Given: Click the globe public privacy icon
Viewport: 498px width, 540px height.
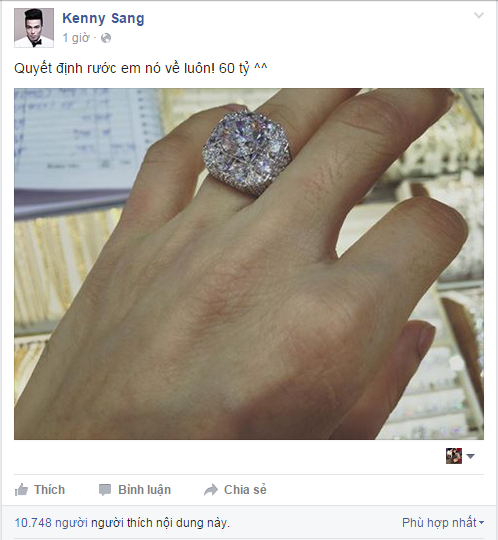Looking at the screenshot, I should click(x=106, y=38).
